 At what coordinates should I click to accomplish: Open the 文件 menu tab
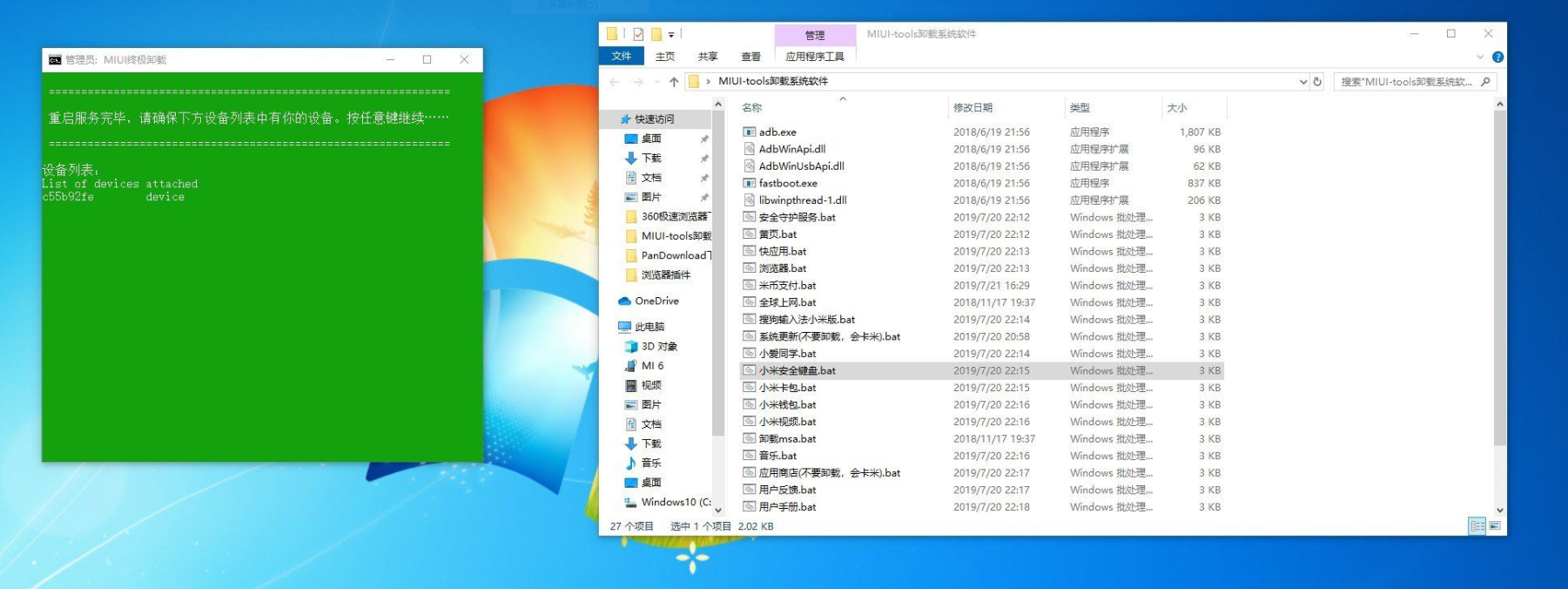point(622,57)
